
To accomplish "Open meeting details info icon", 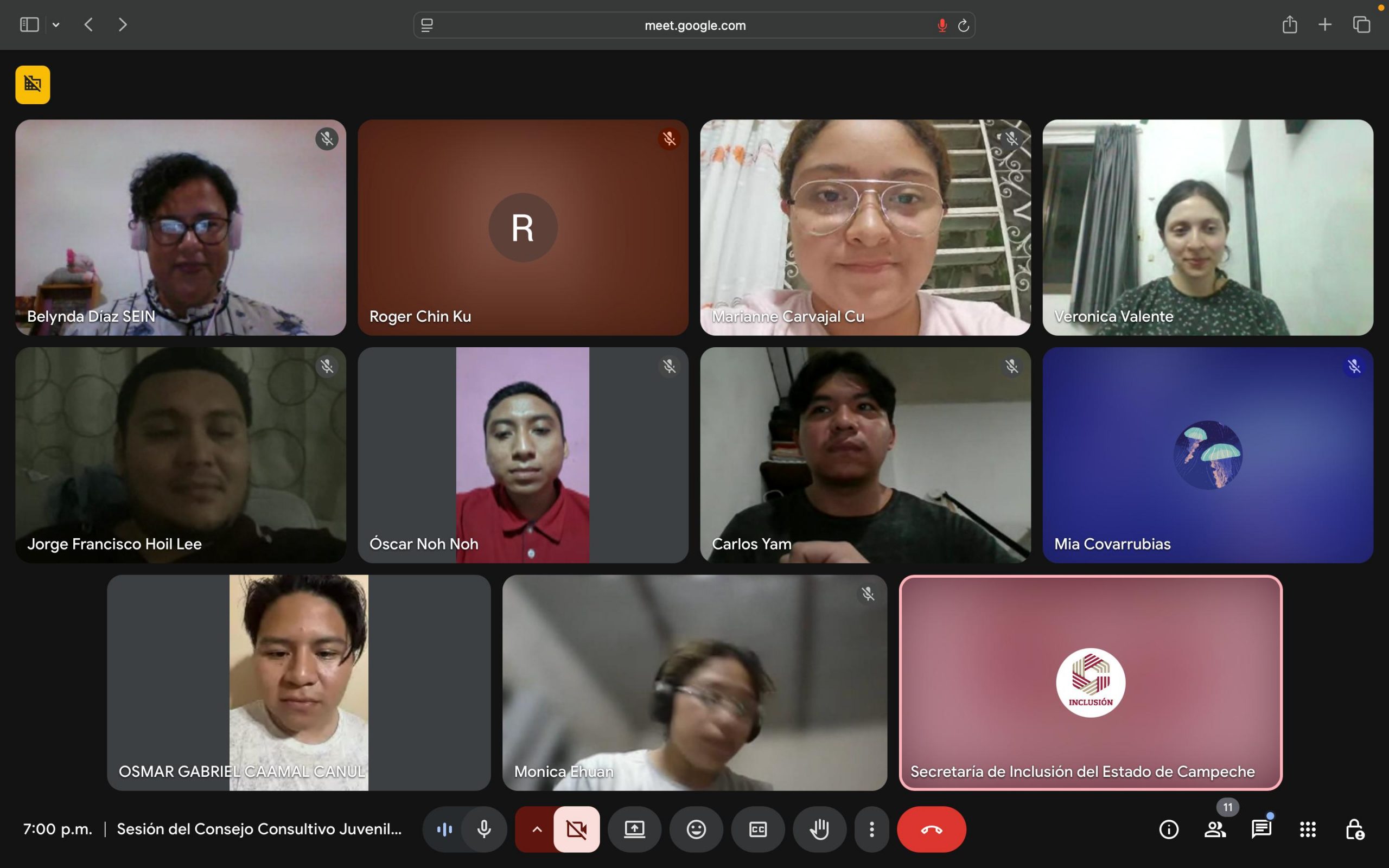I will 1169,829.
